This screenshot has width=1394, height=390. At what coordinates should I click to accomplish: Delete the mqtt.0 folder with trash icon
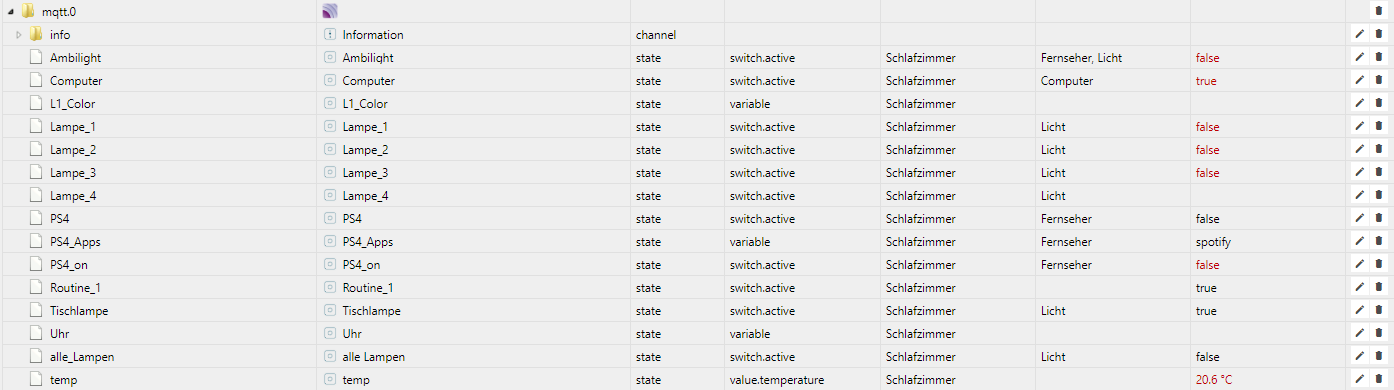(x=1378, y=11)
